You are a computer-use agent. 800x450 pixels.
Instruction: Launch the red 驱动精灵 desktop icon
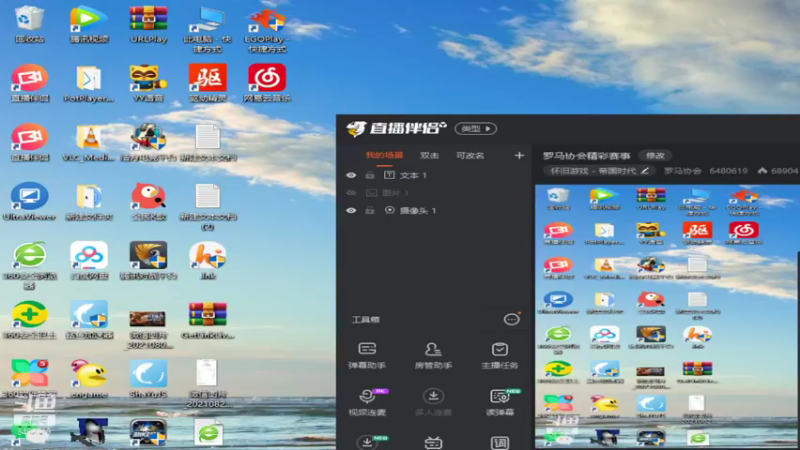click(x=207, y=83)
